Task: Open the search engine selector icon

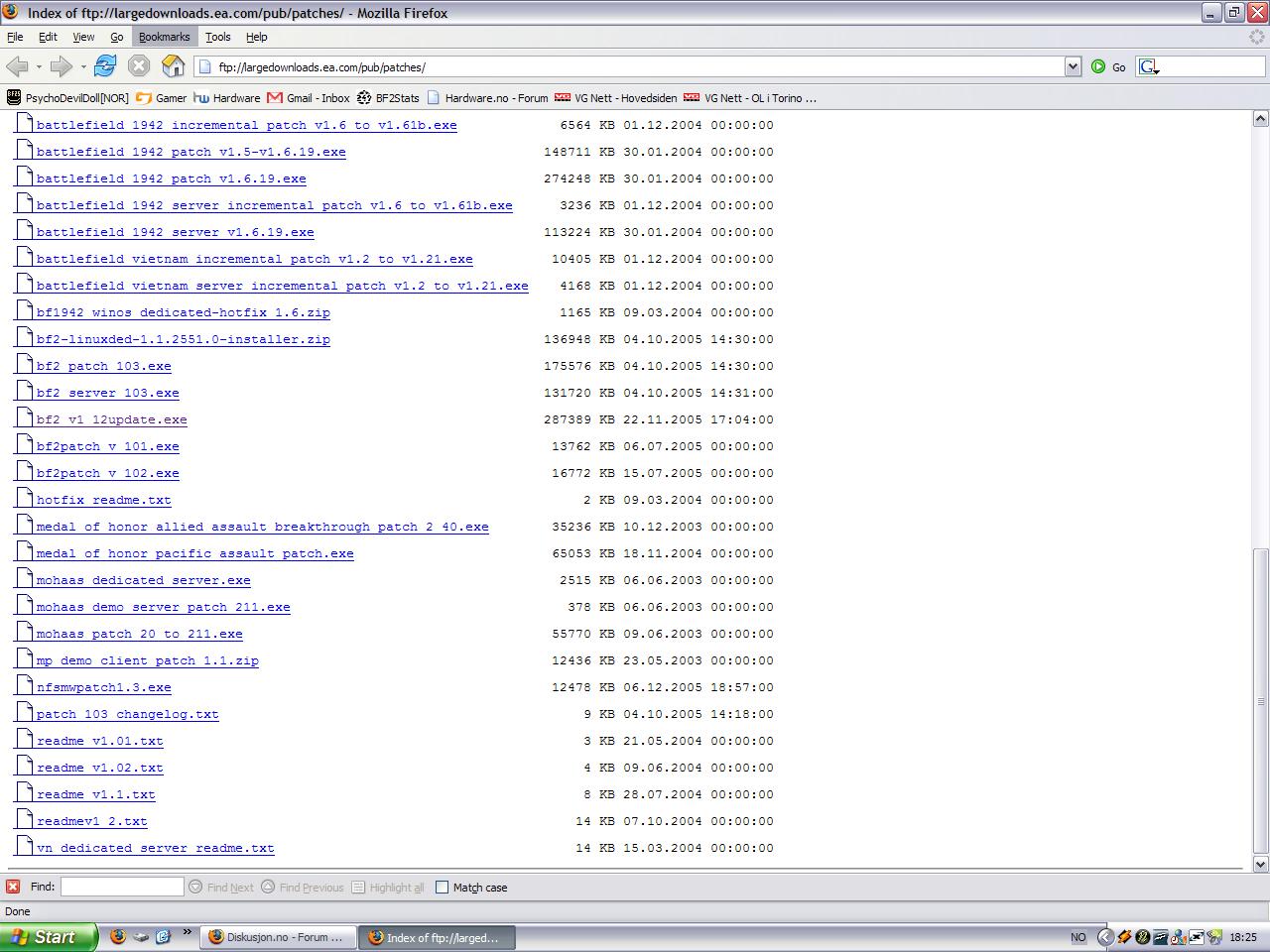Action: pyautogui.click(x=1149, y=66)
